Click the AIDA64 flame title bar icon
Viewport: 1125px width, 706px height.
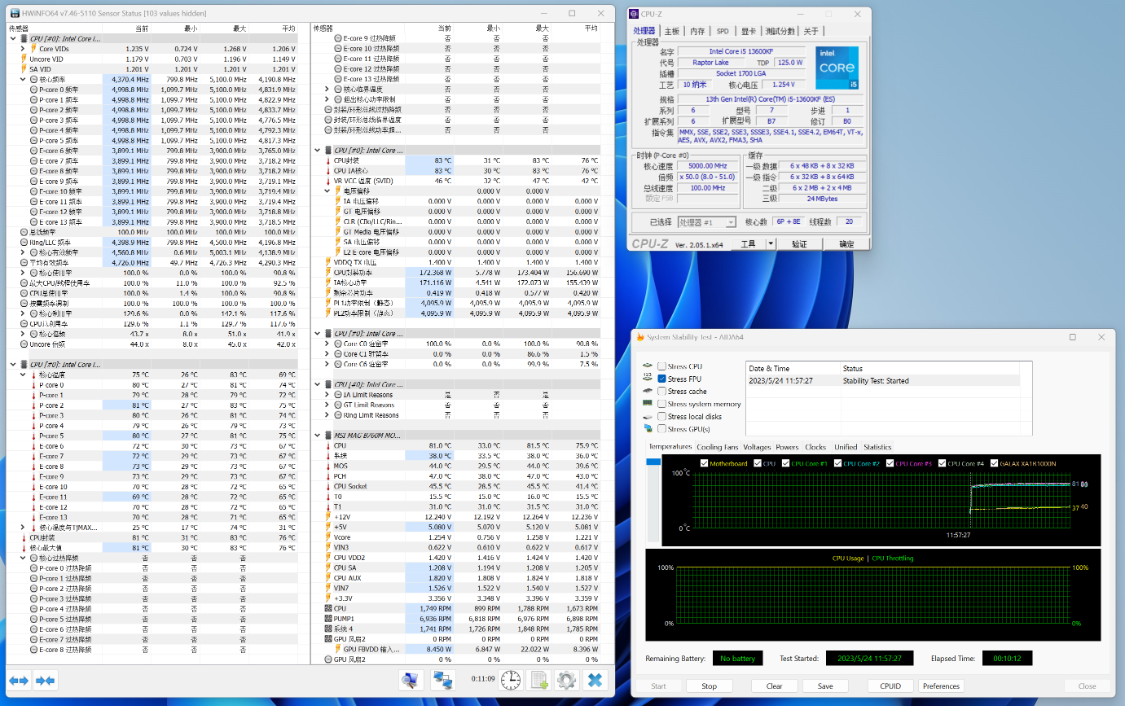click(x=641, y=336)
